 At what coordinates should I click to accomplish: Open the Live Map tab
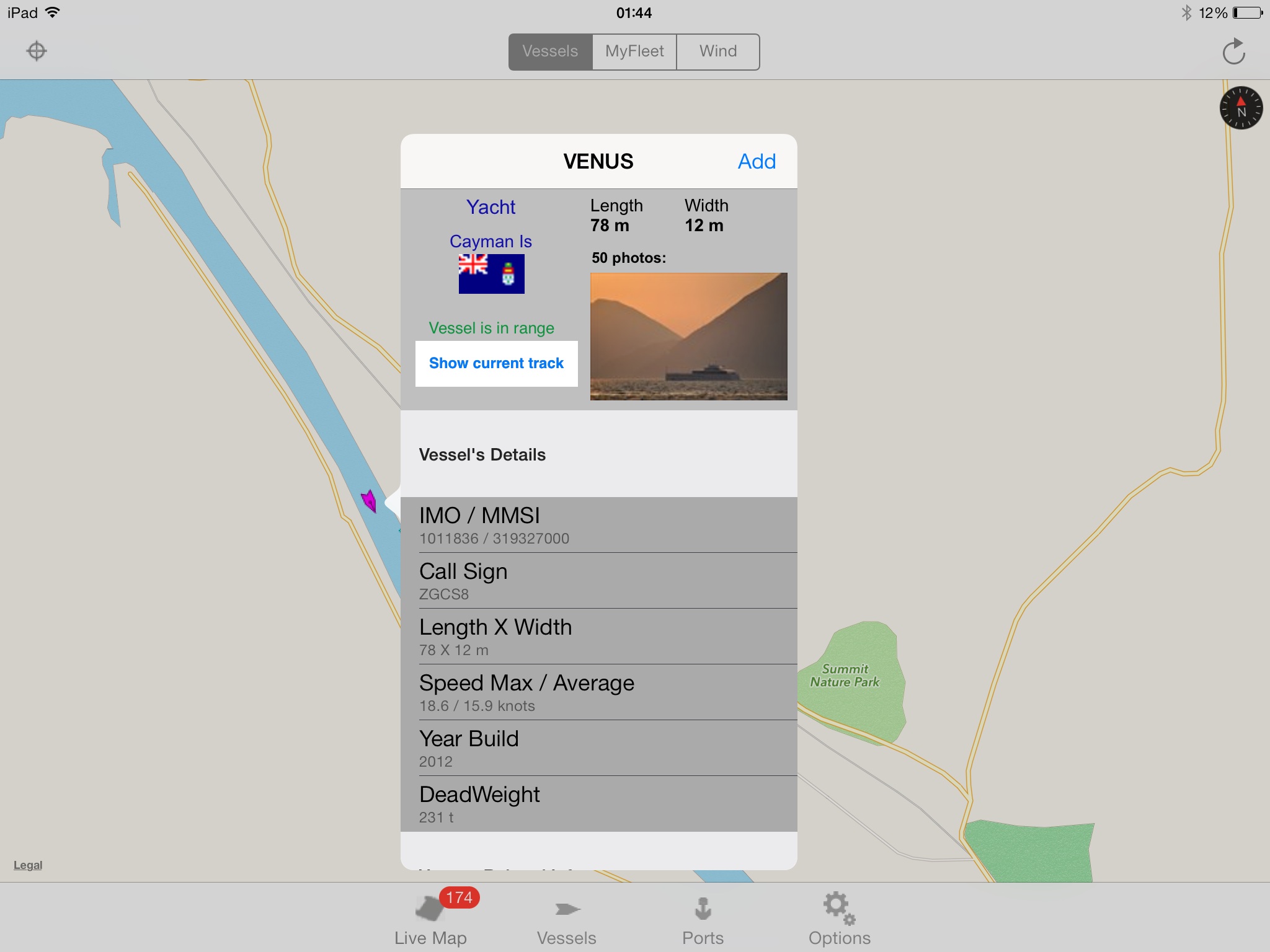point(430,919)
